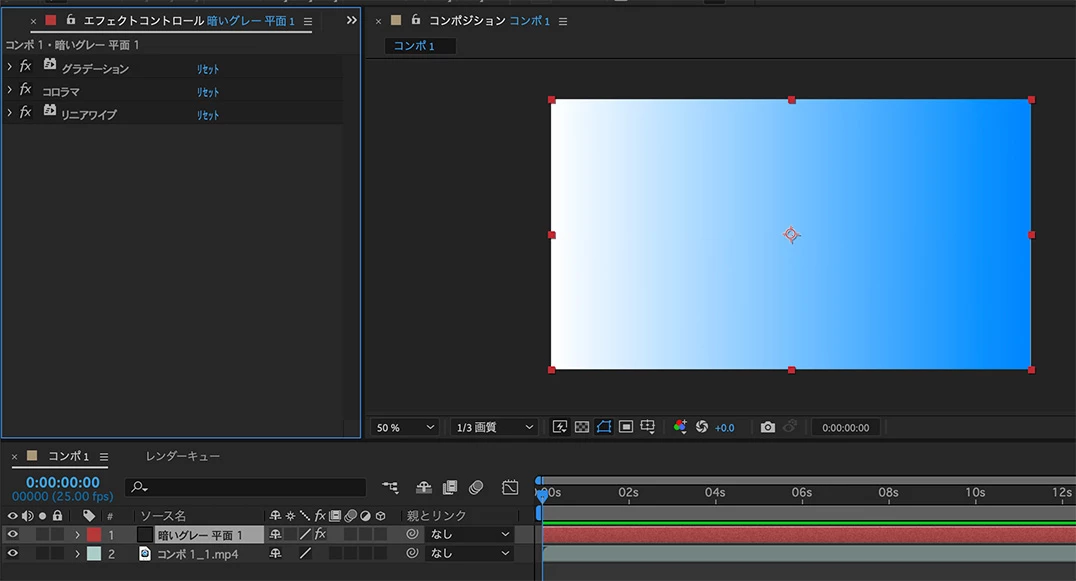
Task: Open the コンポ 1 timeline panel menu
Action: pos(104,456)
